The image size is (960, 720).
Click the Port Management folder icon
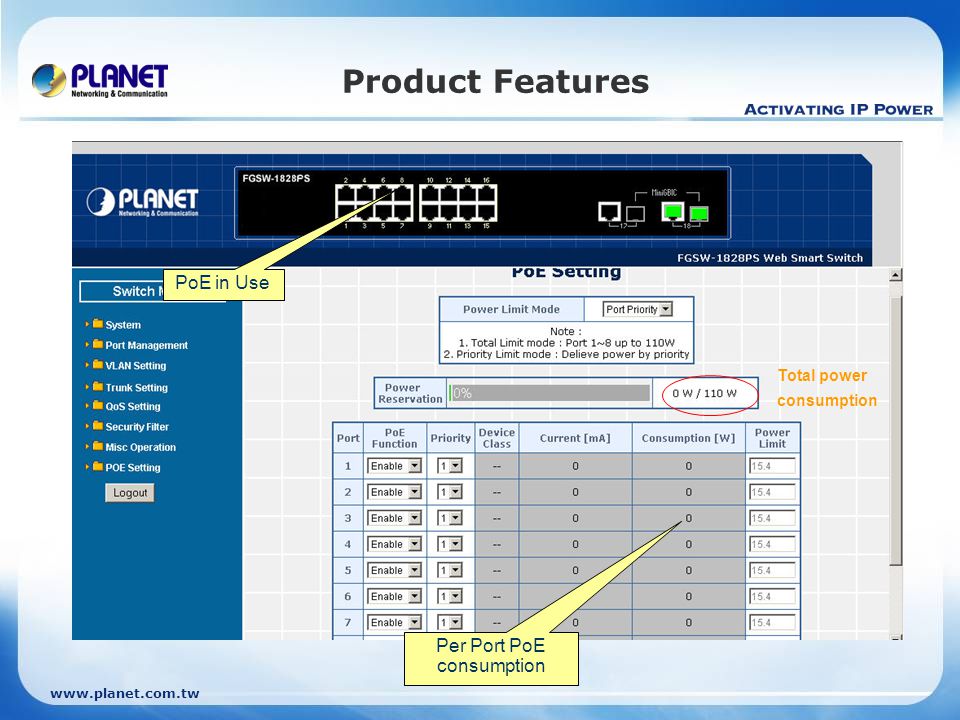[x=97, y=344]
